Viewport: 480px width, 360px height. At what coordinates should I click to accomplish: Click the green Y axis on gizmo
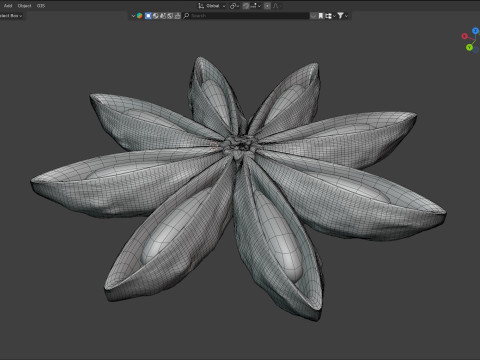(x=469, y=48)
